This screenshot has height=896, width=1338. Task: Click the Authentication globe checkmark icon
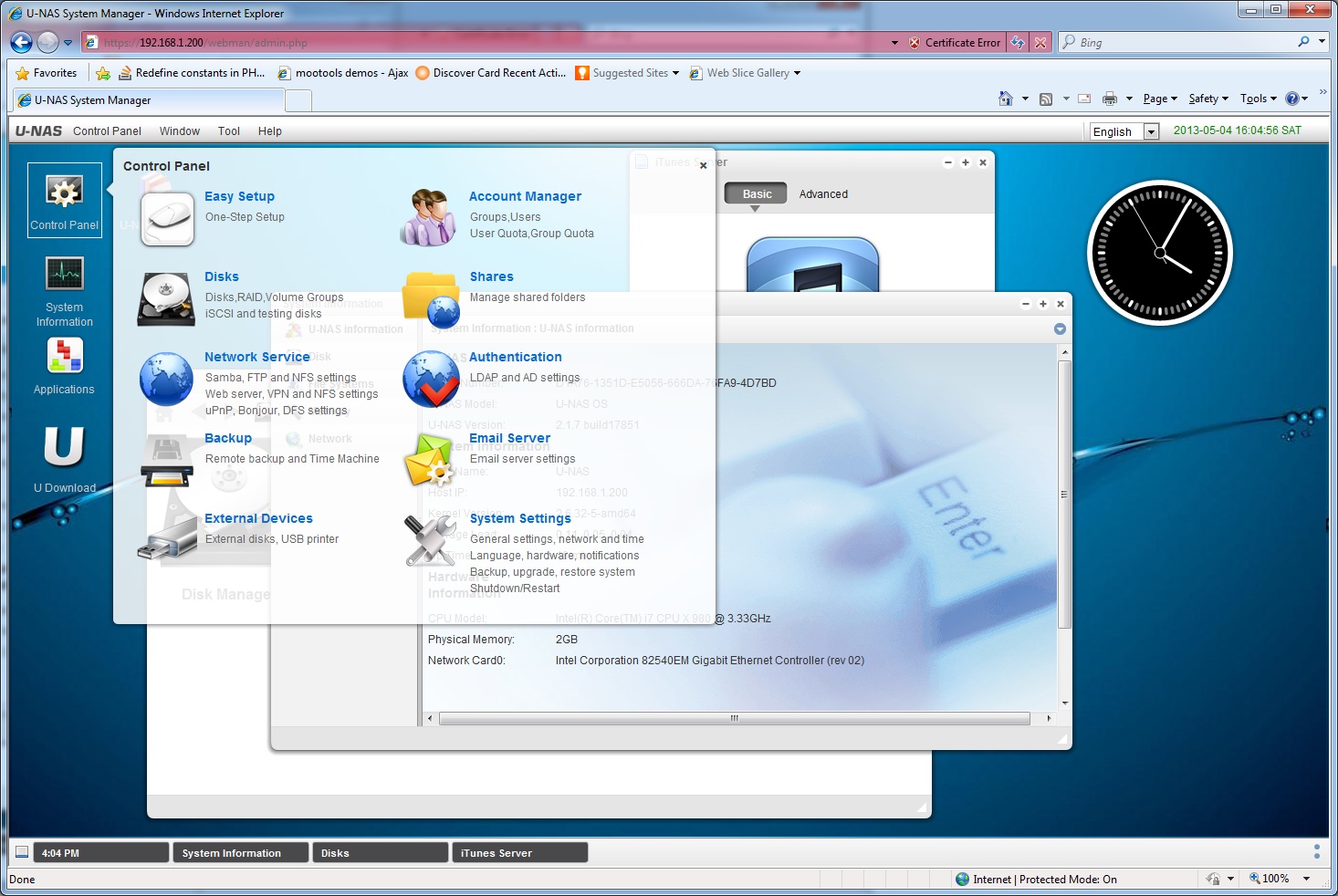(431, 379)
